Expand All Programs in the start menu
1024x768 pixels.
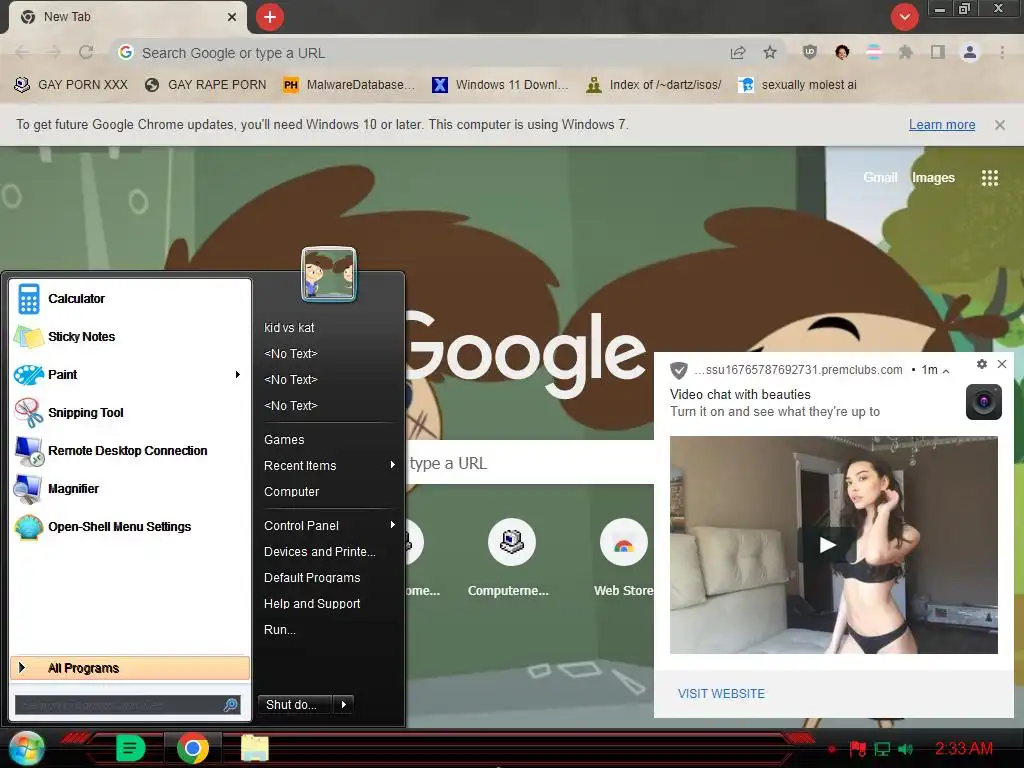(130, 668)
